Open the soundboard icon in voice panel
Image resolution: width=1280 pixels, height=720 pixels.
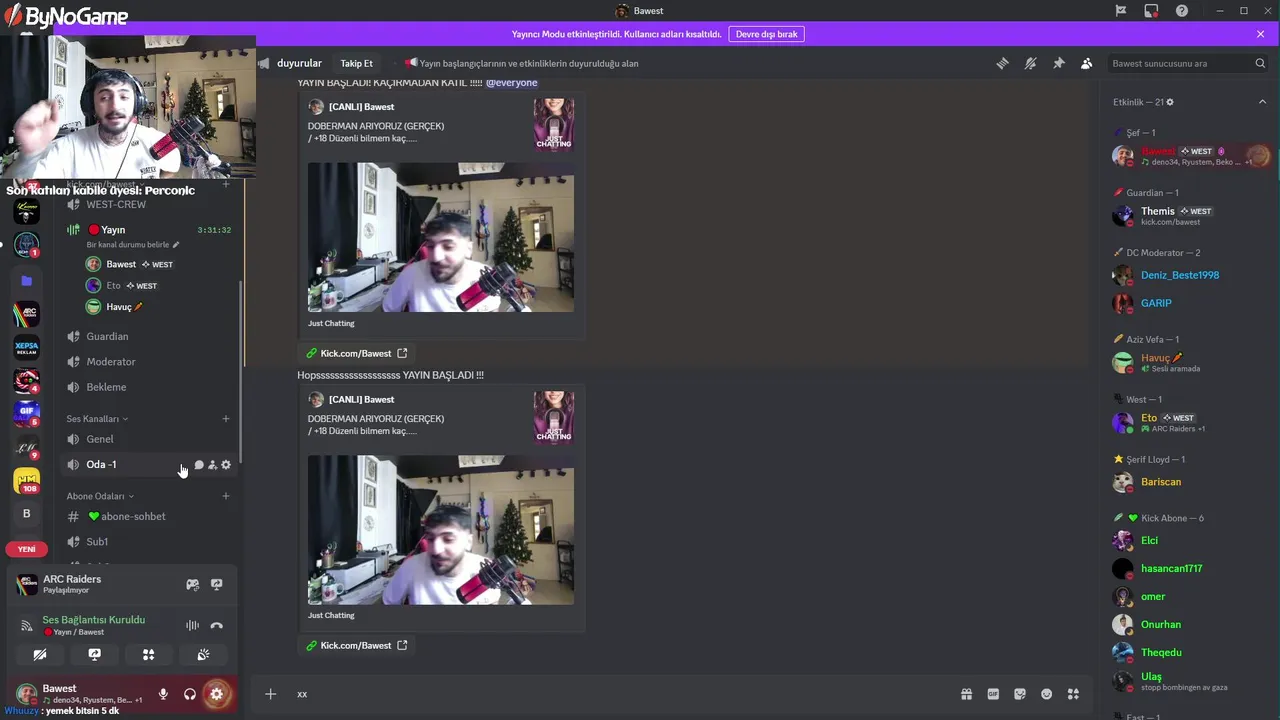click(x=203, y=655)
